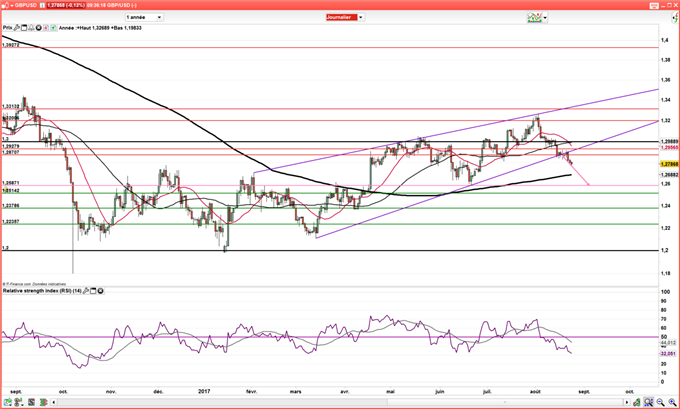This screenshot has width=680, height=409.
Task: Click the 1,26882 price axis label
Action: [x=669, y=175]
